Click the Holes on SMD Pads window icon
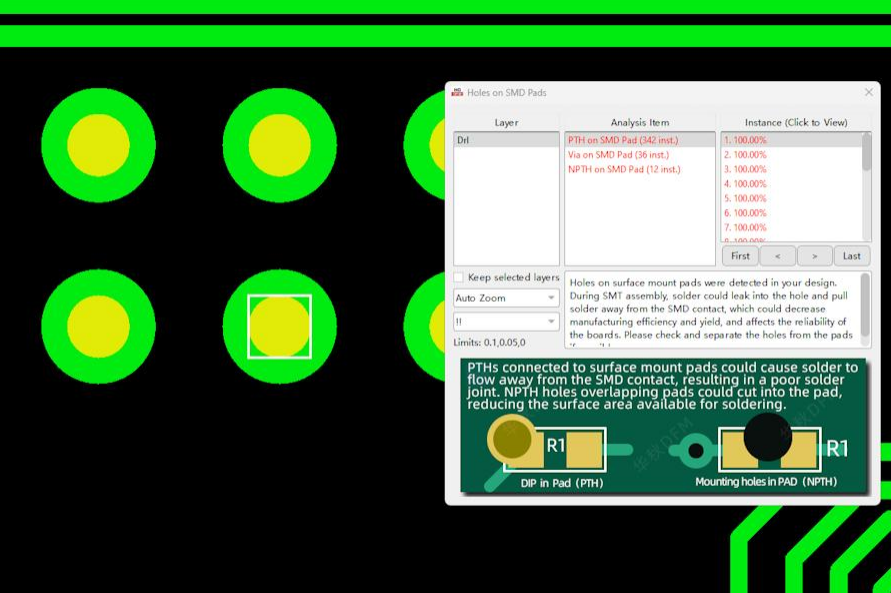Image resolution: width=891 pixels, height=593 pixels. (457, 93)
